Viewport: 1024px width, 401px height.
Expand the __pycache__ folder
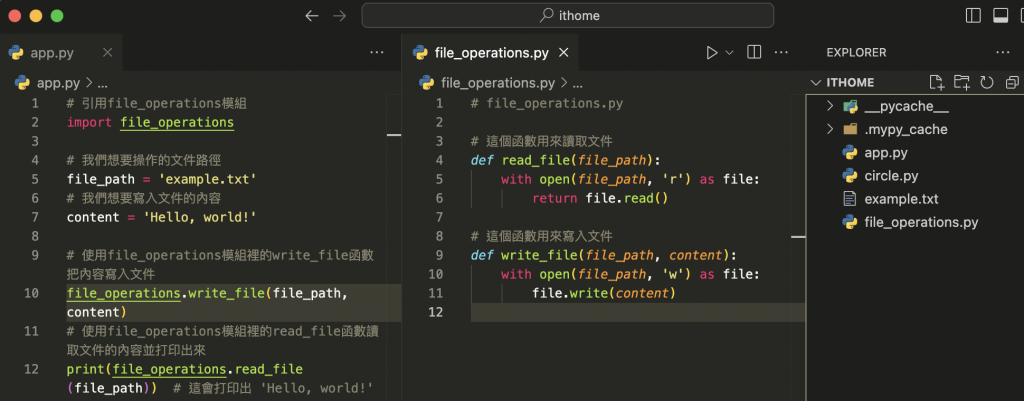point(830,106)
